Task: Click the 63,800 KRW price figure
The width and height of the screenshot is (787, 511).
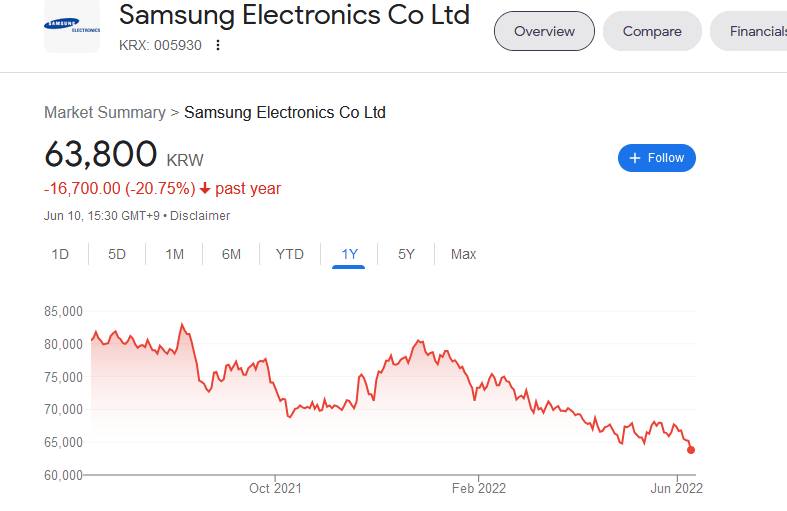Action: pos(101,155)
